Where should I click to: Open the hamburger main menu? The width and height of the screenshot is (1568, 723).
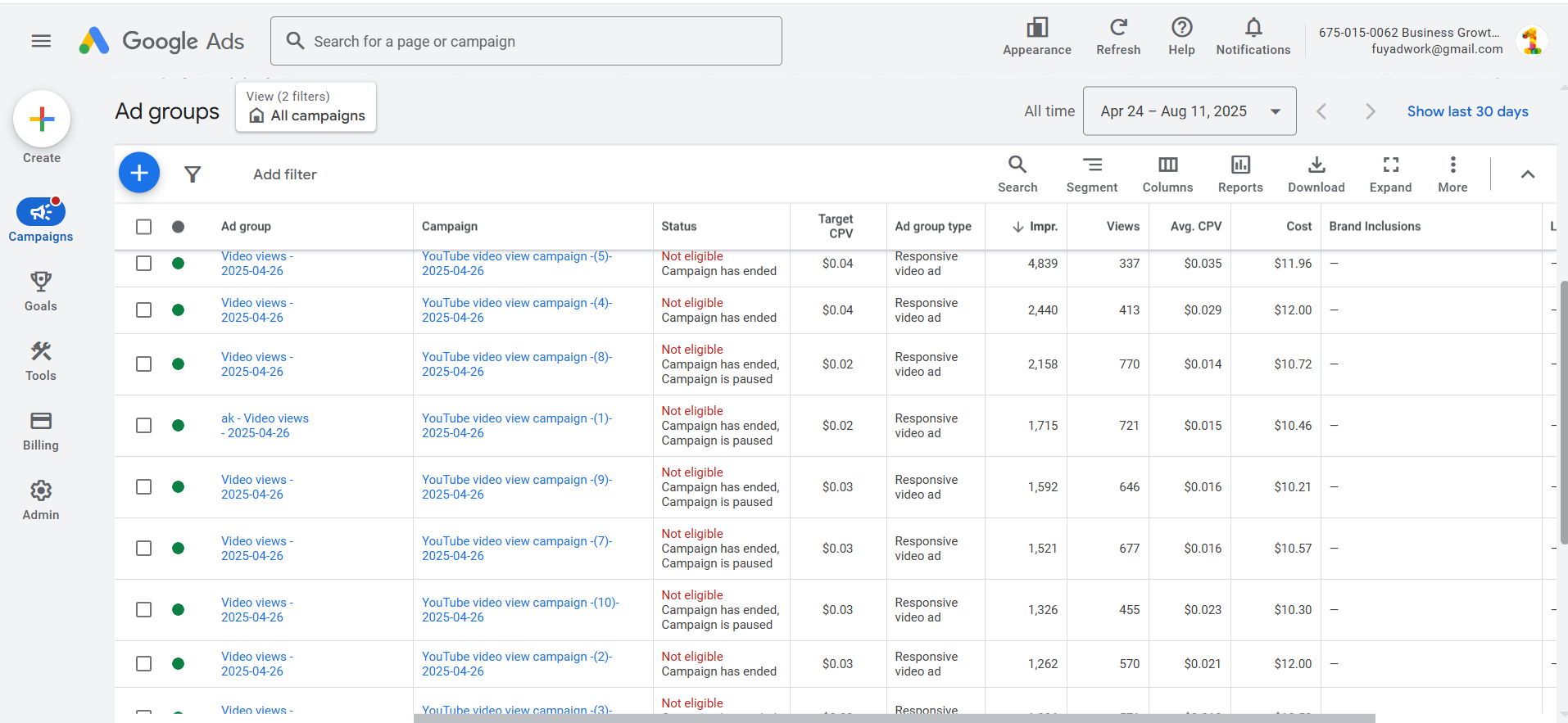pos(41,41)
